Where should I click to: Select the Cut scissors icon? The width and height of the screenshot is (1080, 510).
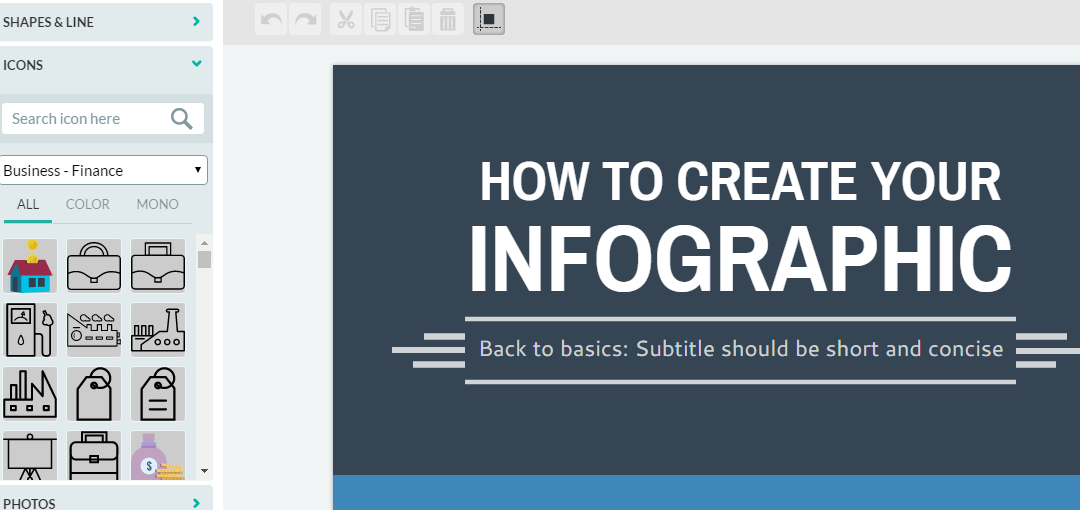346,19
